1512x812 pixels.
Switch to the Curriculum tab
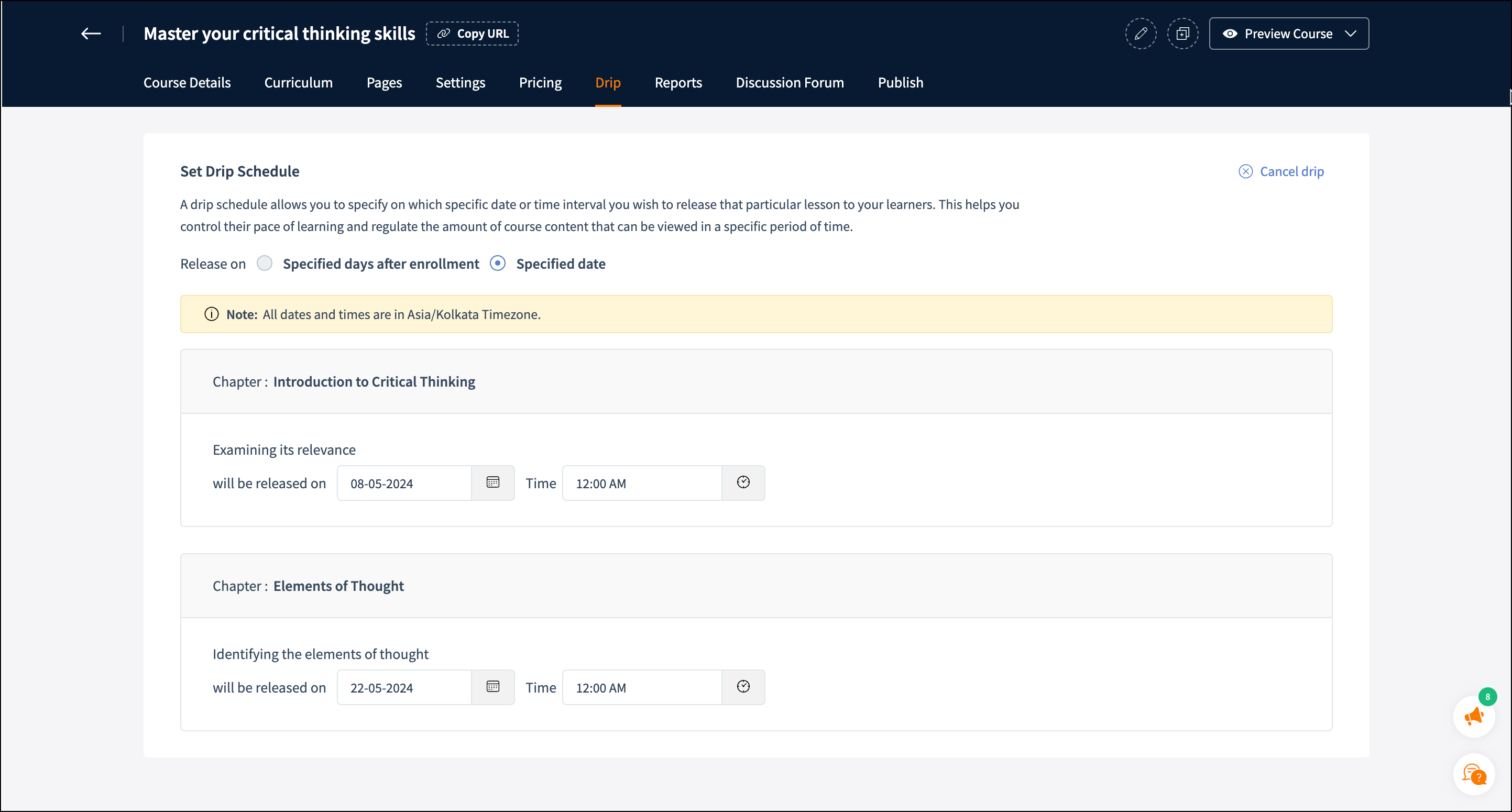[x=298, y=83]
